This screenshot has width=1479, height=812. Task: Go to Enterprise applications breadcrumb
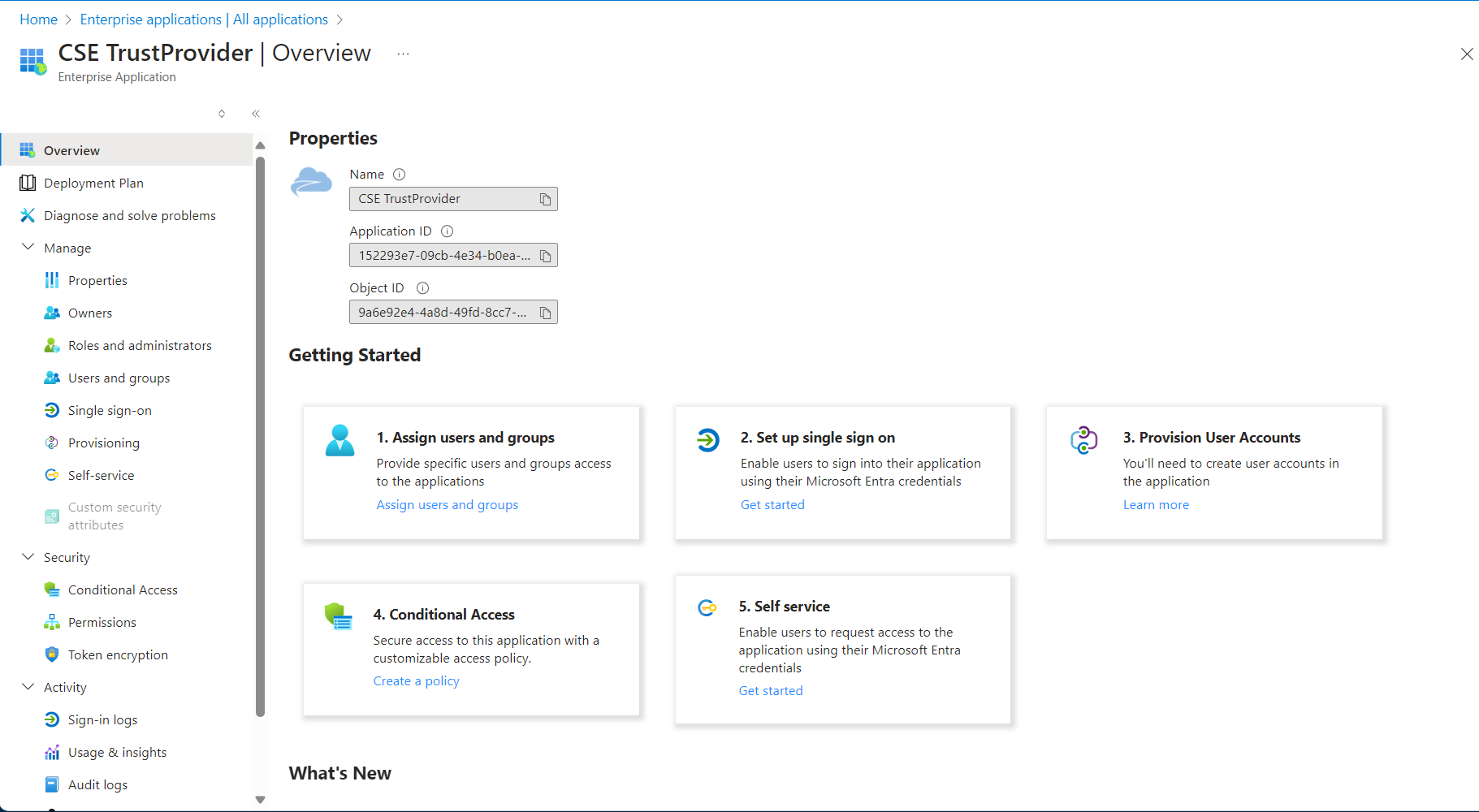[x=204, y=19]
